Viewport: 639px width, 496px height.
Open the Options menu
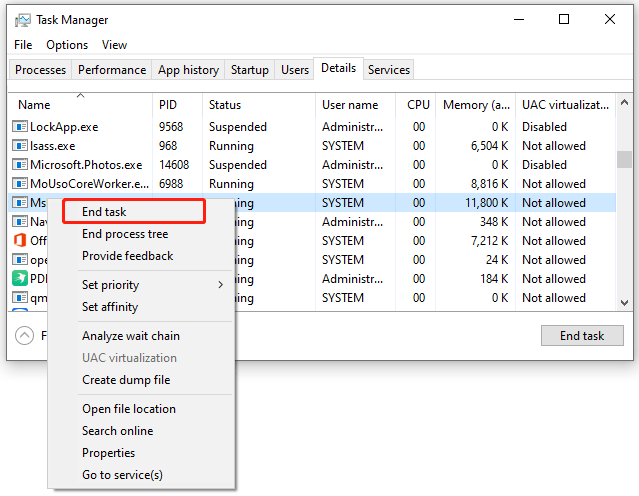[67, 45]
